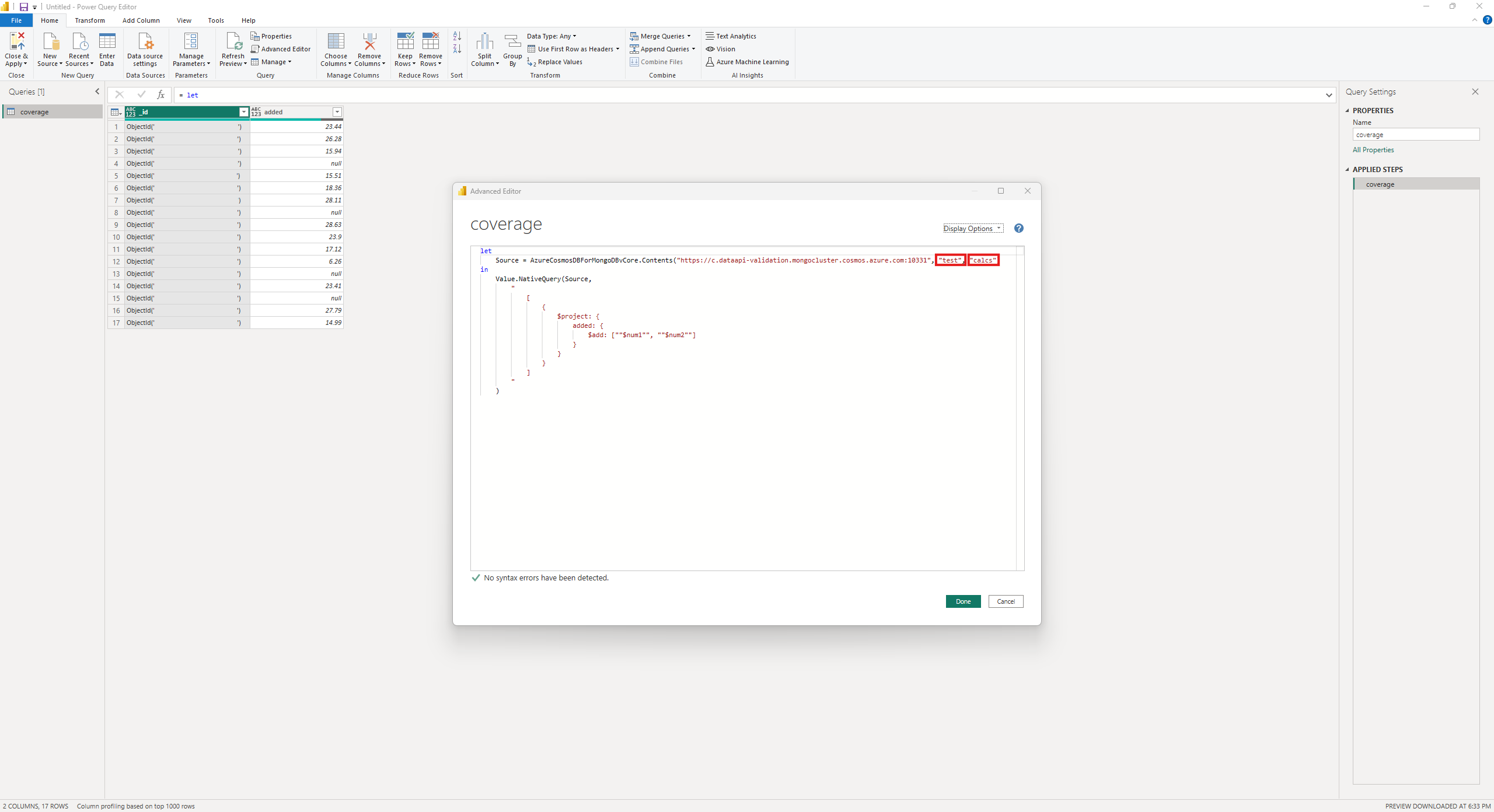
Task: Click the Remove Columns icon
Action: tap(369, 42)
